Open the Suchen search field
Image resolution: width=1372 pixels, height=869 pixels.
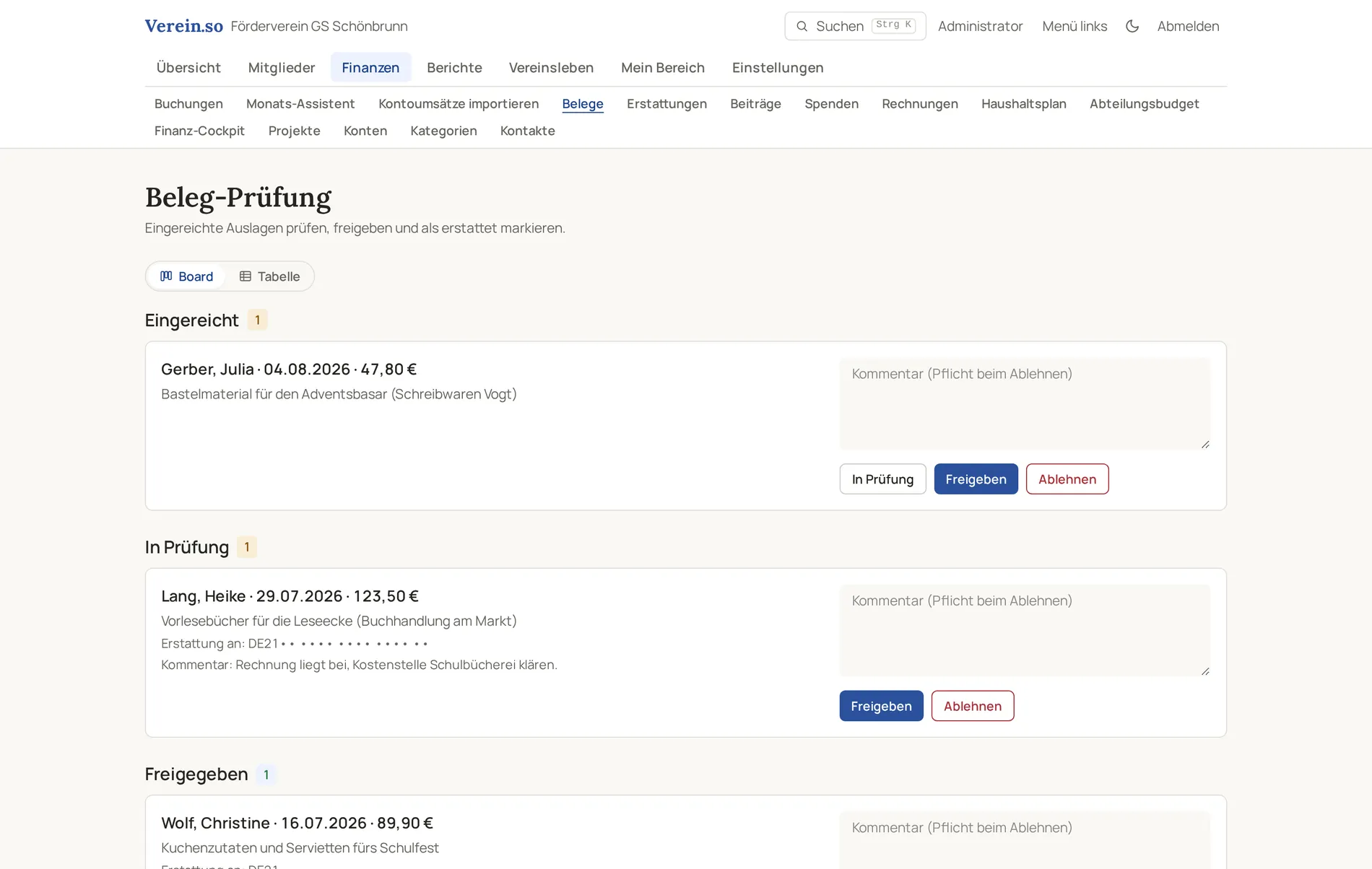(x=855, y=26)
